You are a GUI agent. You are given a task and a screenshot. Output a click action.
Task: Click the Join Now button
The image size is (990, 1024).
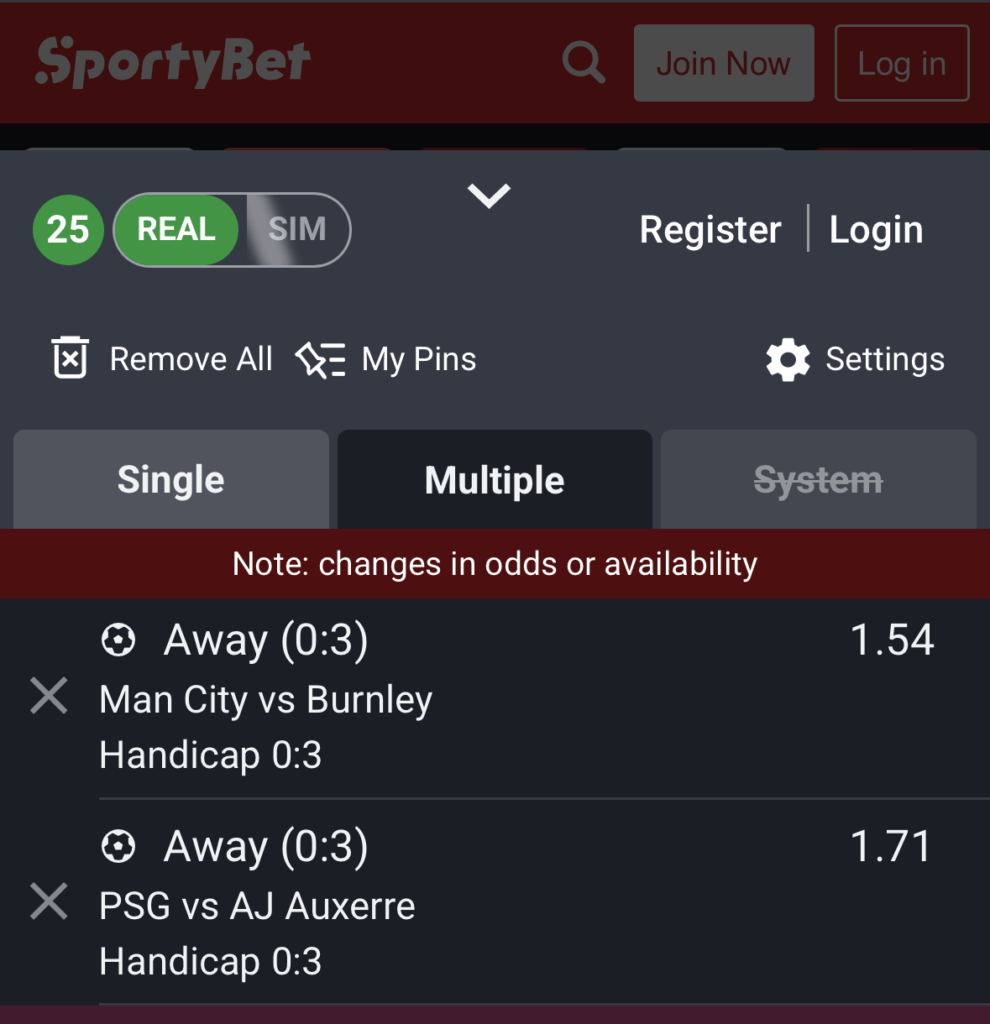pyautogui.click(x=724, y=63)
